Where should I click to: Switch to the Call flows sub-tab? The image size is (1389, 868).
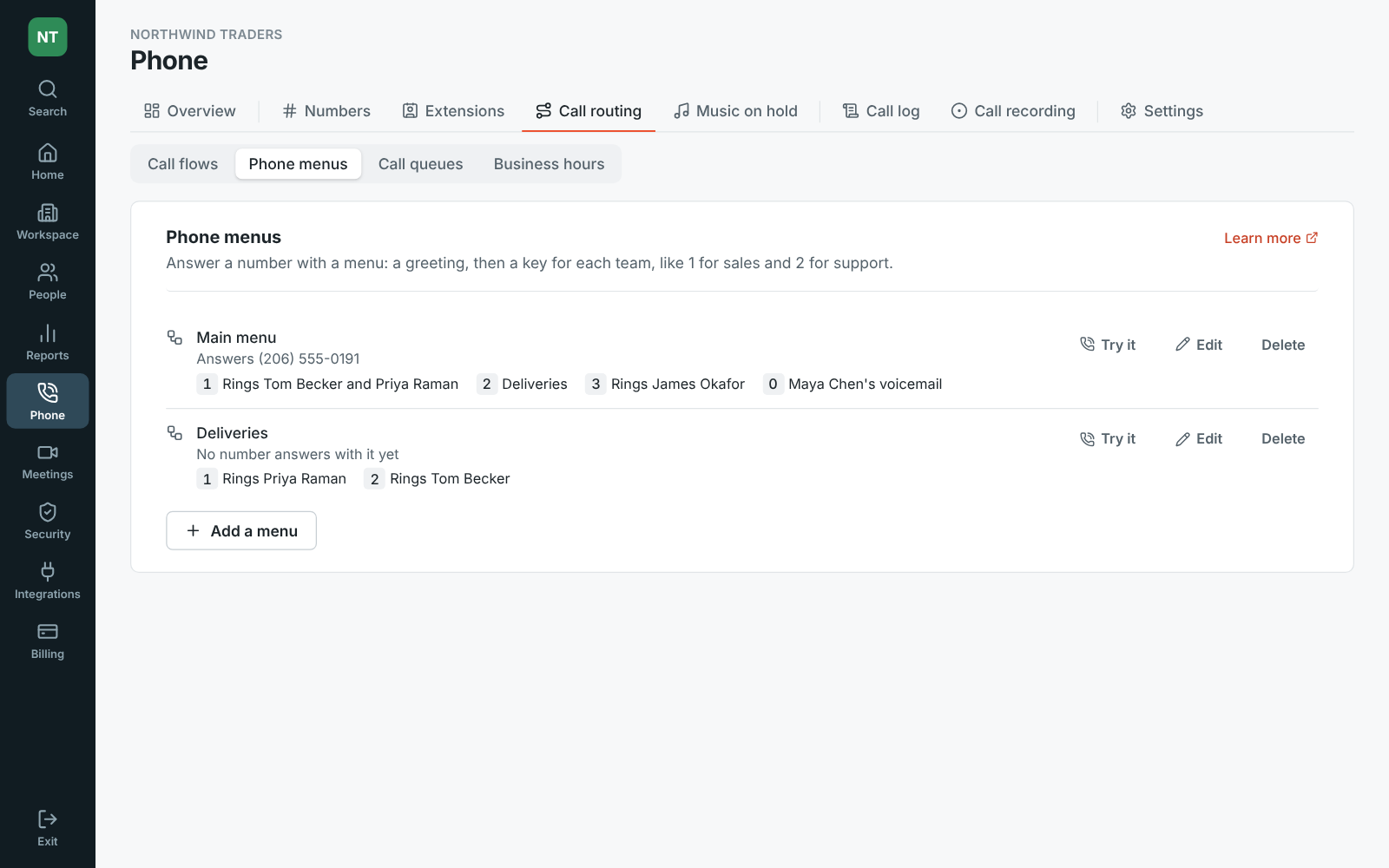[183, 164]
